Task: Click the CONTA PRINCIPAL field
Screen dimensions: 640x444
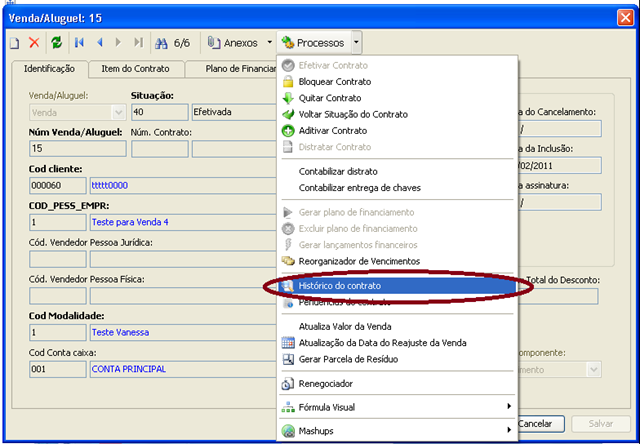Action: point(184,369)
